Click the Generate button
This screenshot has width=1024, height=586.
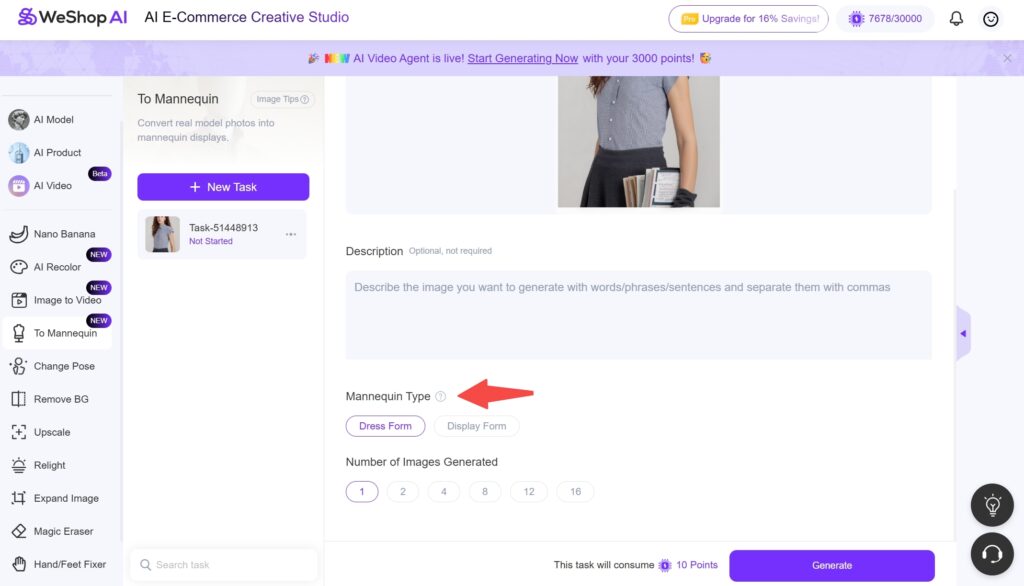[x=831, y=565]
